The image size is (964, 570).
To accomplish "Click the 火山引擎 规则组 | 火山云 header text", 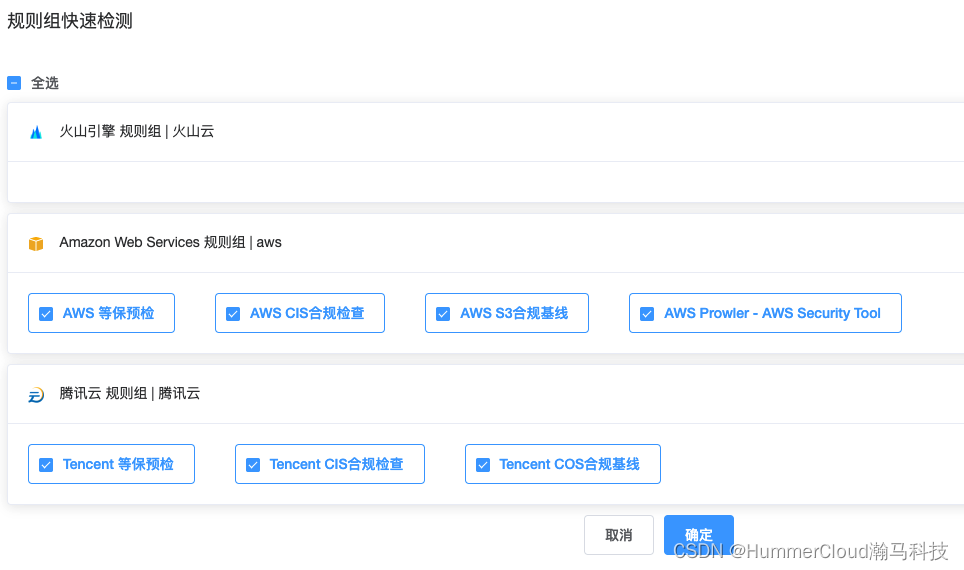I will 136,131.
